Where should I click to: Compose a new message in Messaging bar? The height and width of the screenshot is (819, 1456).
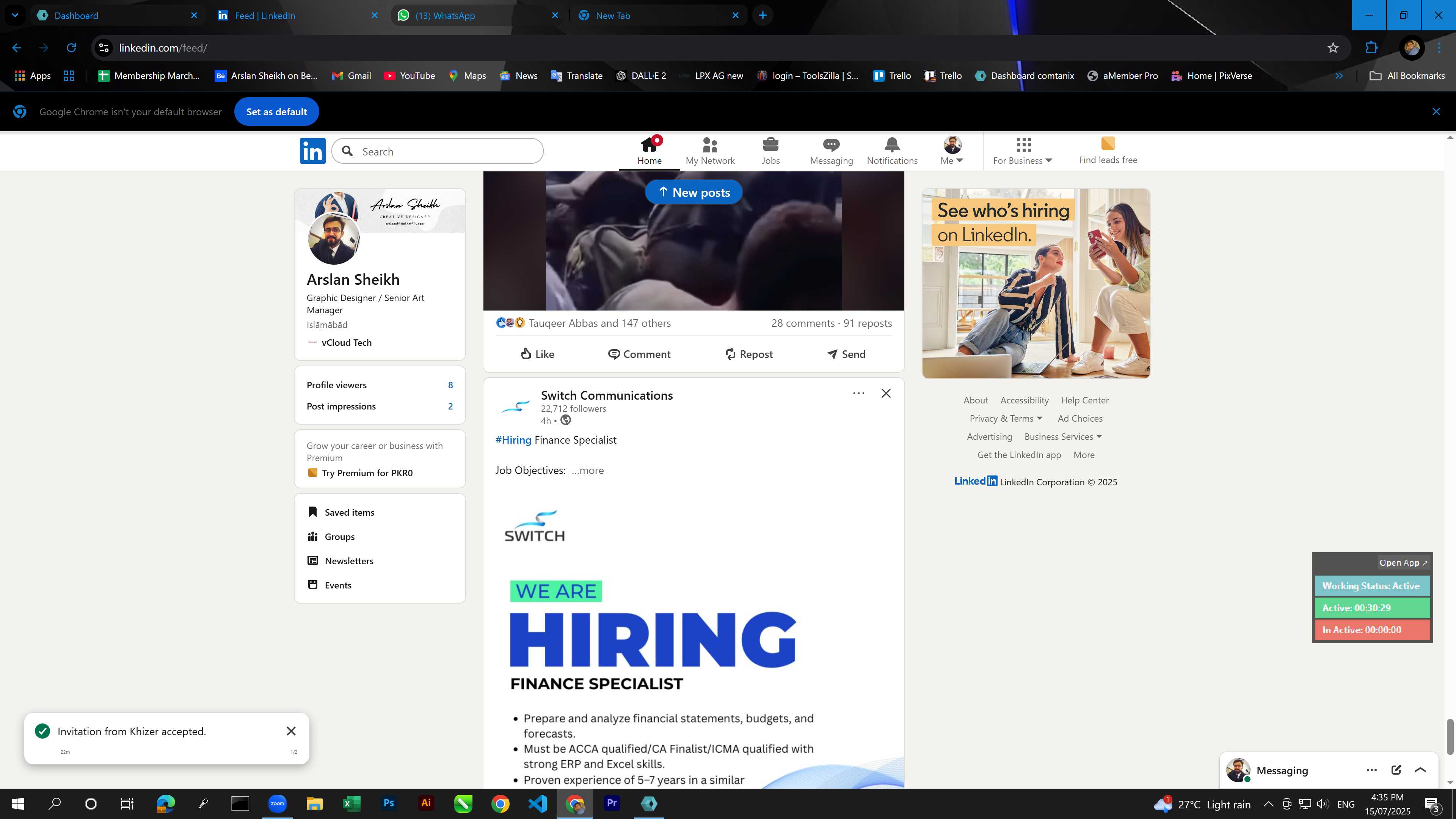[1395, 770]
